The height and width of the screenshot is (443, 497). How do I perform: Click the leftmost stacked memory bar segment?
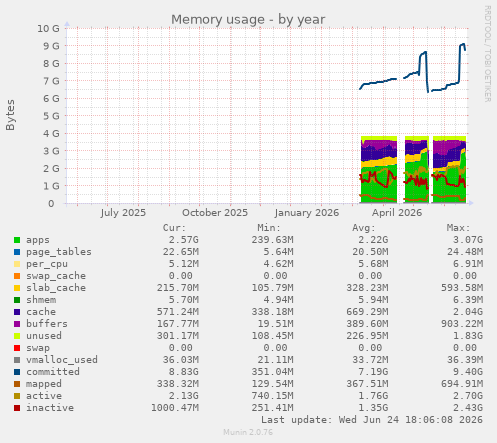[x=379, y=169]
